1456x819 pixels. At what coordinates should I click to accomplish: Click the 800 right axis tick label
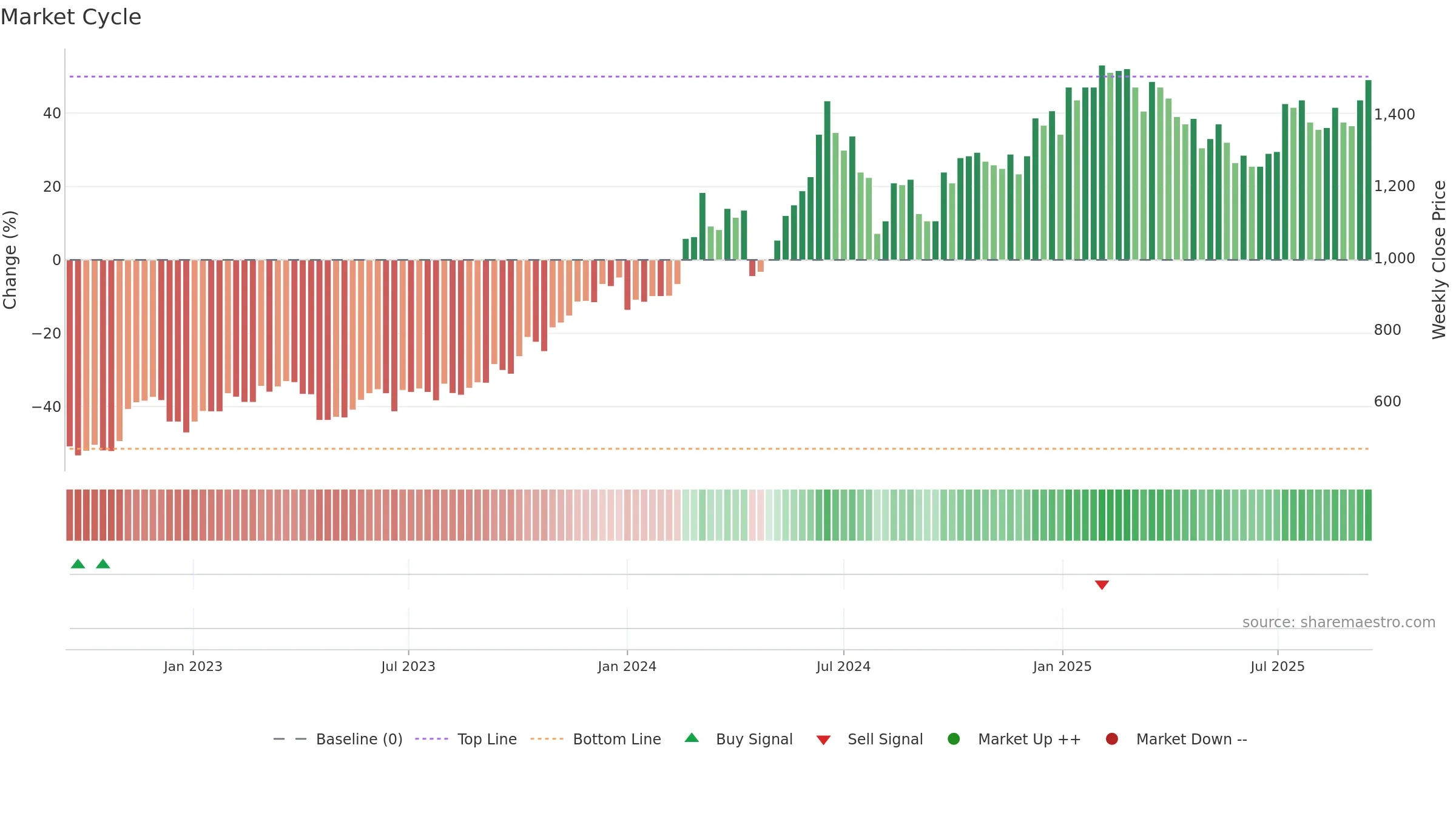[x=1387, y=330]
